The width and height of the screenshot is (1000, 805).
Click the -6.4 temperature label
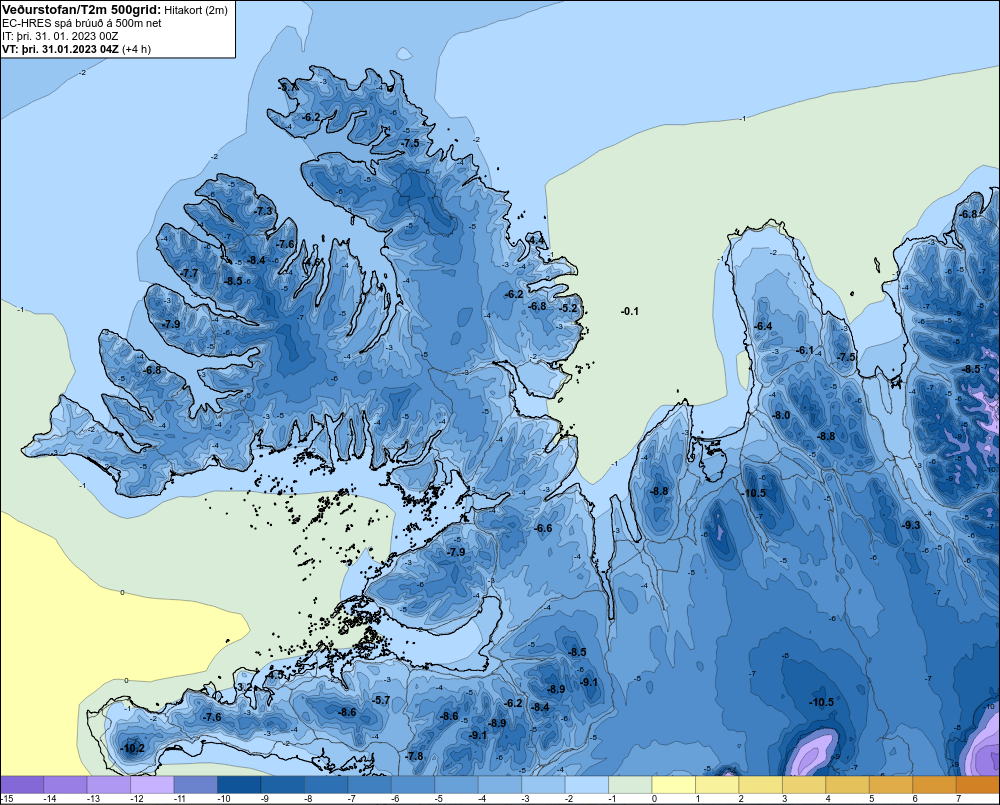(763, 326)
